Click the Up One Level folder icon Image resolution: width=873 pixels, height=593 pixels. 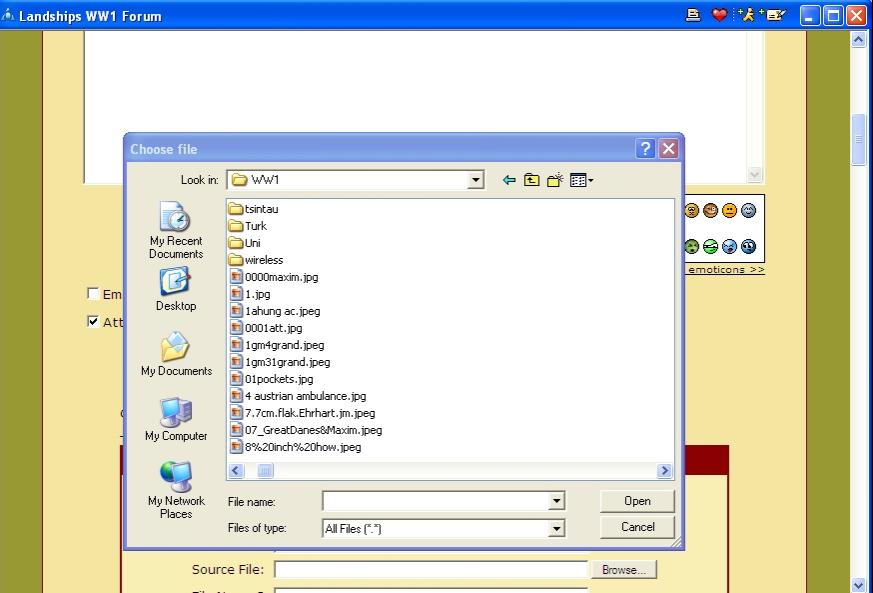(531, 180)
